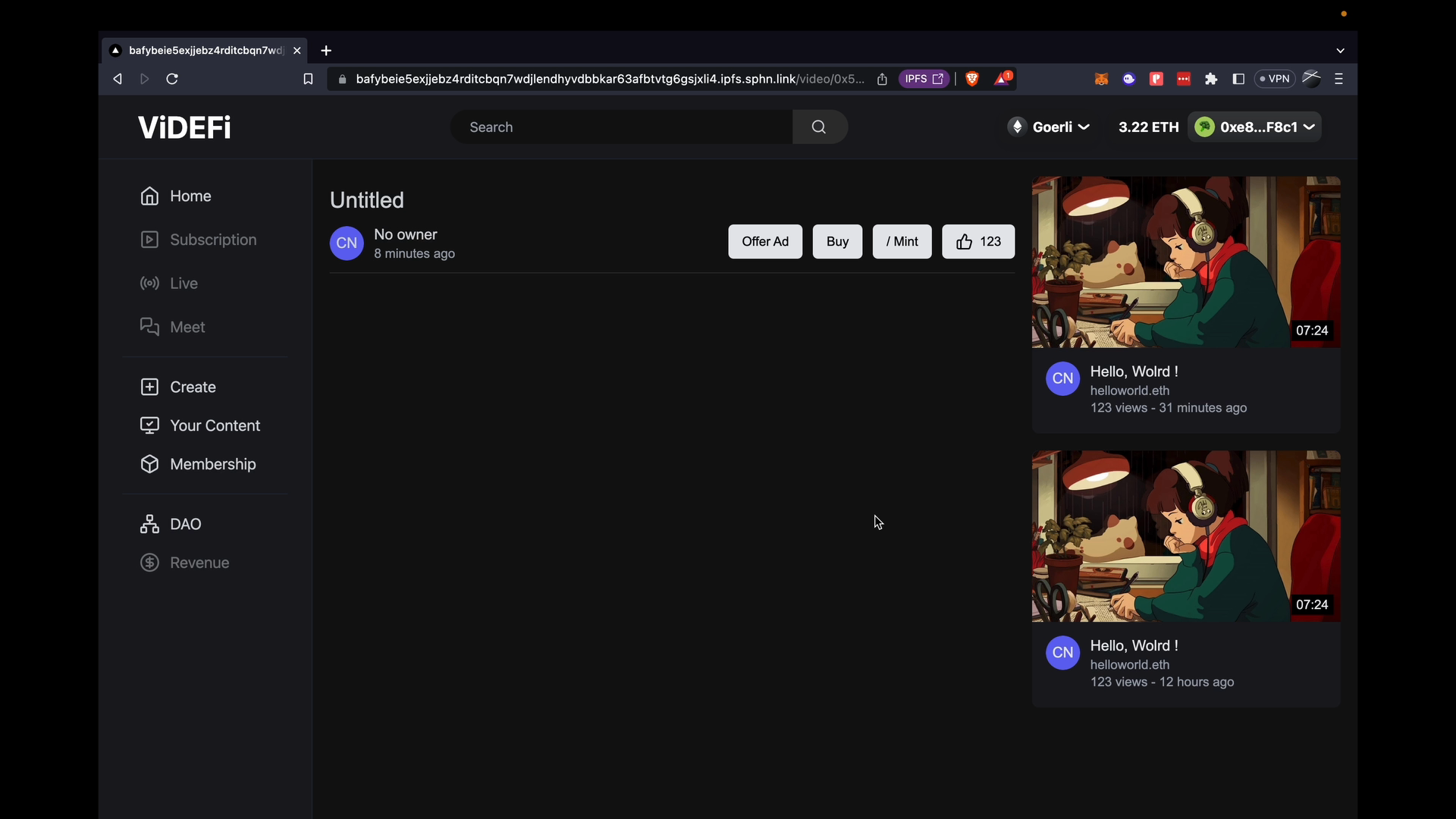Open MetaMask fox extension
Image resolution: width=1456 pixels, height=819 pixels.
pos(1101,79)
